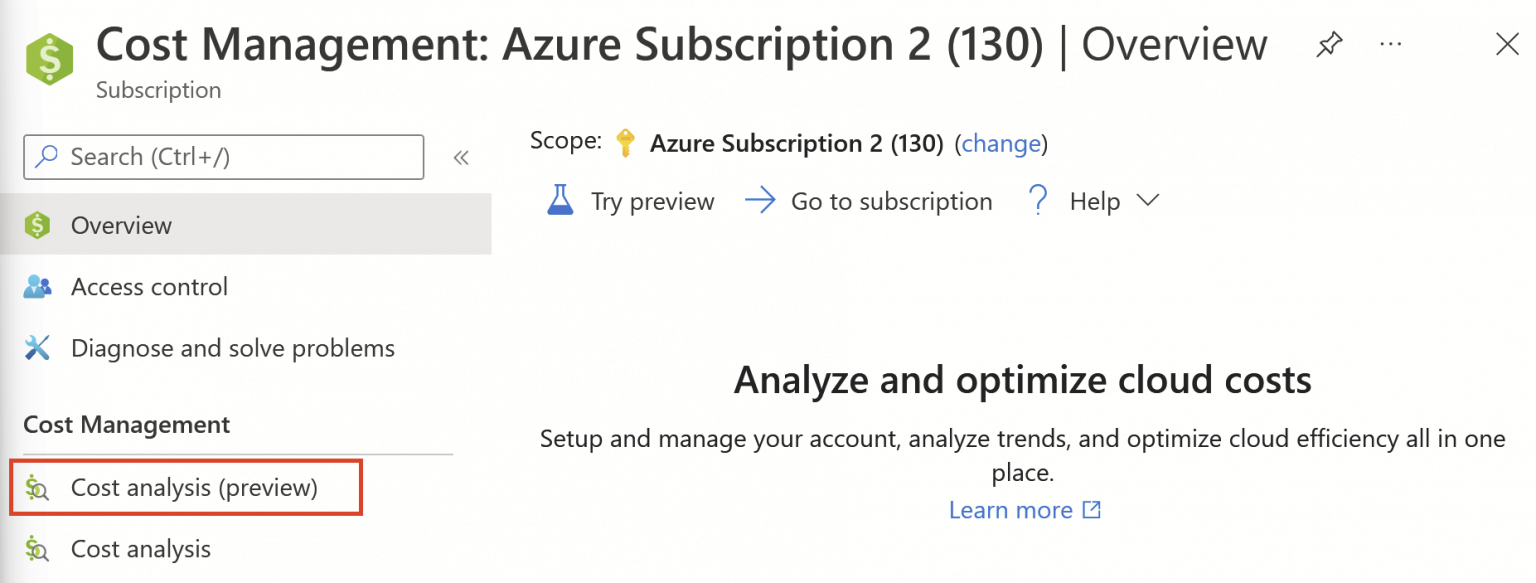Click the Cost Management green dollar logo
This screenshot has width=1536, height=583.
tap(49, 59)
